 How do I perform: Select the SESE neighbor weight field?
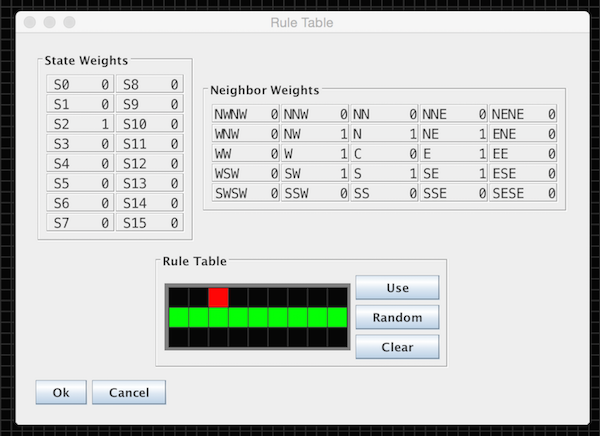[523, 193]
